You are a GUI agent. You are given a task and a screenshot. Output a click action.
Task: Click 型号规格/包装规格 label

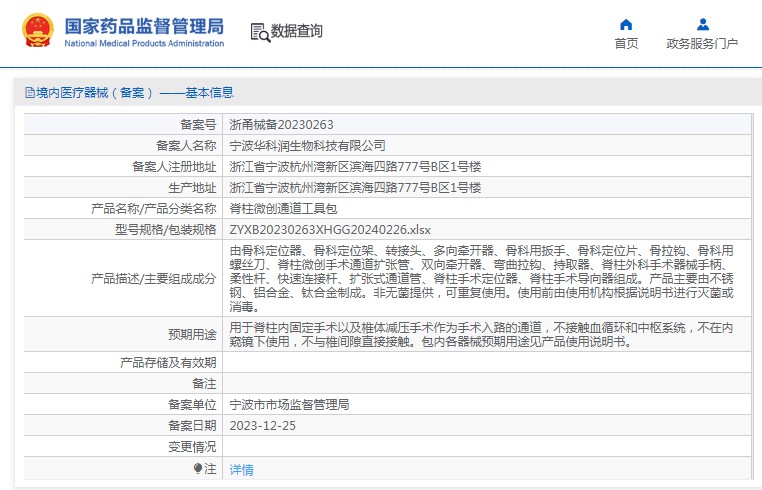click(165, 229)
